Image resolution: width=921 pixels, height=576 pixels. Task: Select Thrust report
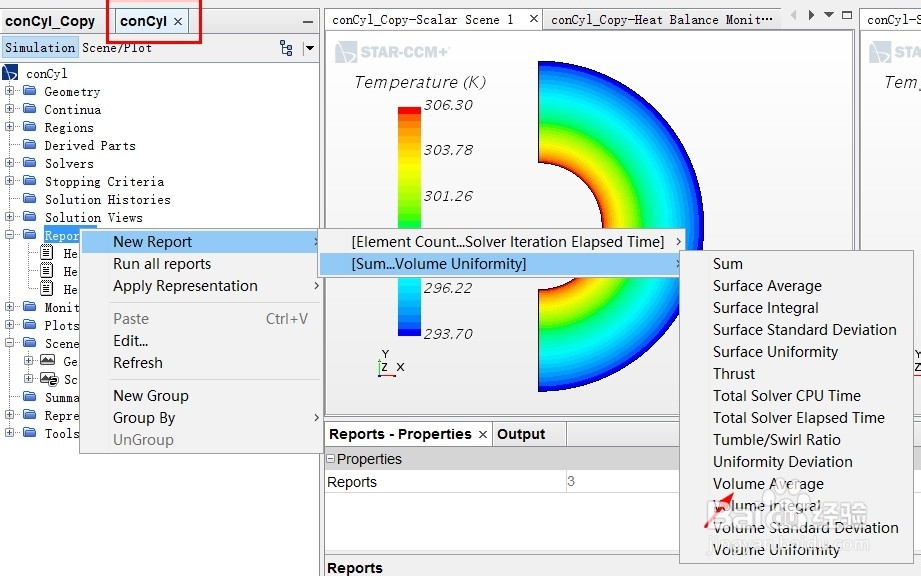point(734,374)
